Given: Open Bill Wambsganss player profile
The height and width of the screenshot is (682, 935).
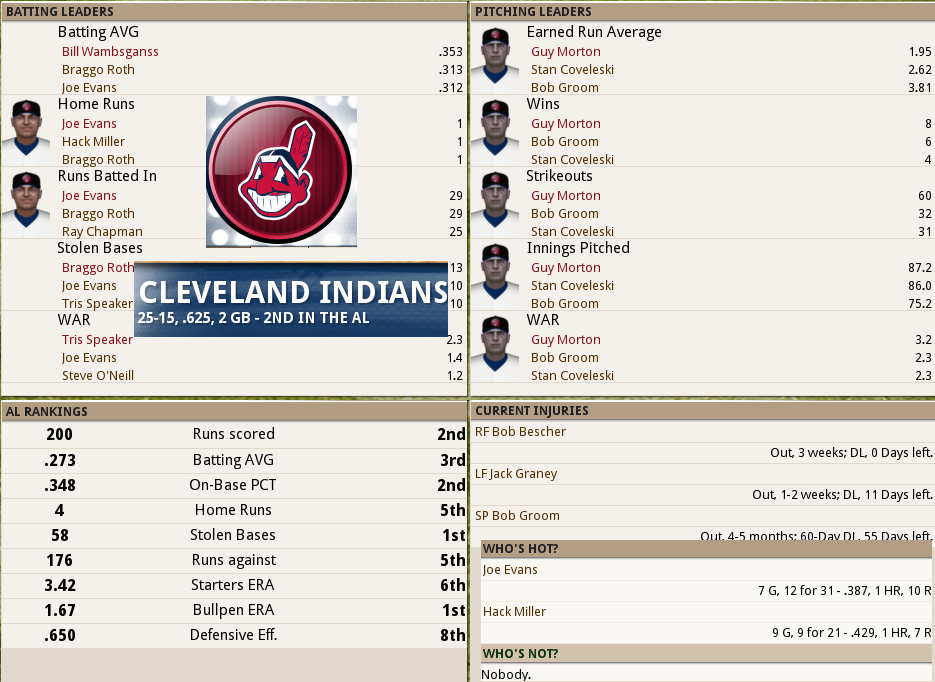Looking at the screenshot, I should click(x=110, y=52).
